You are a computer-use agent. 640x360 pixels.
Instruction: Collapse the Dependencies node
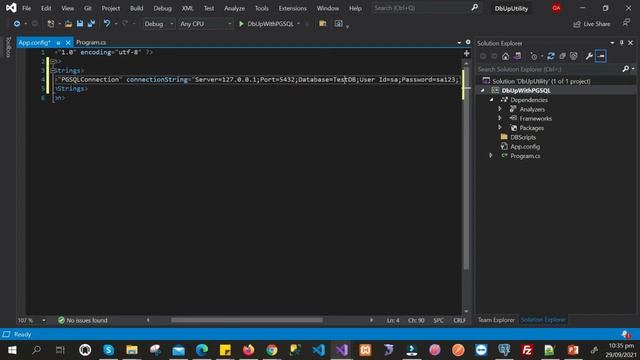coord(492,100)
